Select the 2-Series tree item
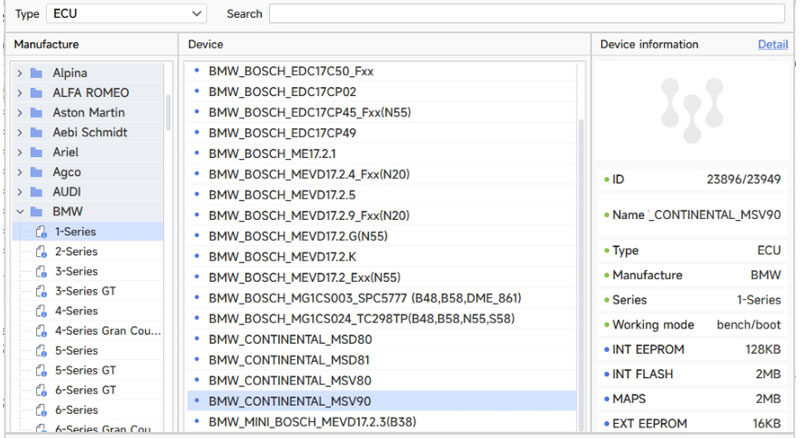This screenshot has height=438, width=800. [88, 252]
